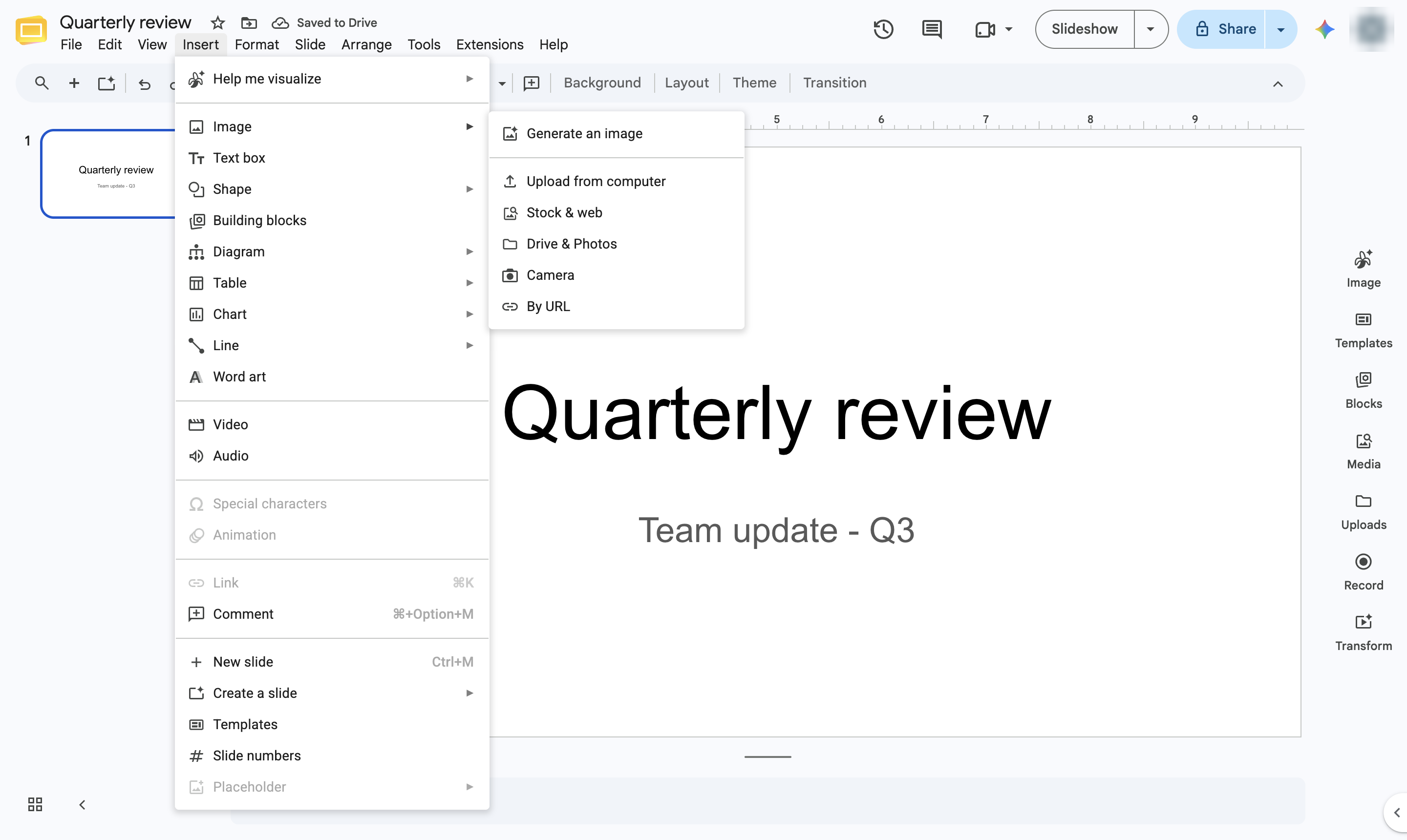Image resolution: width=1407 pixels, height=840 pixels.
Task: Click the Google Meet camera icon
Action: pyautogui.click(x=985, y=29)
